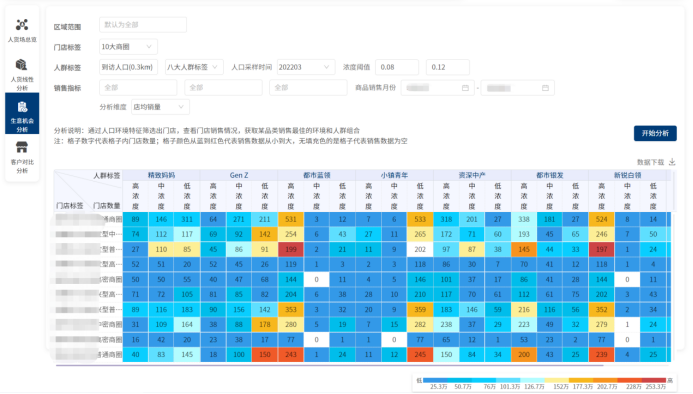Click the second 销售指标 全部 field
693x394 pixels.
[223, 88]
